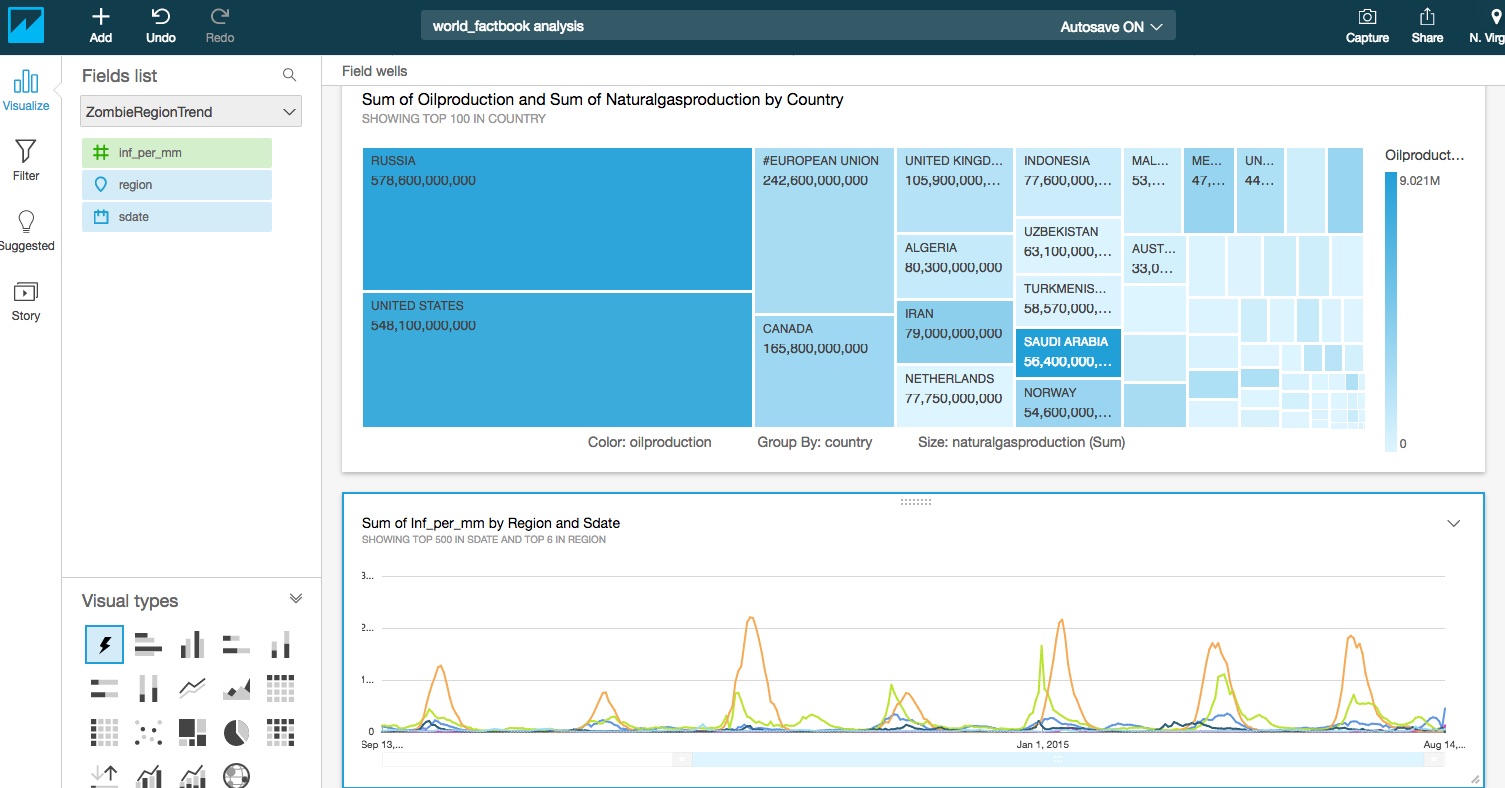Image resolution: width=1505 pixels, height=788 pixels.
Task: Share the analysis
Action: 1427,26
